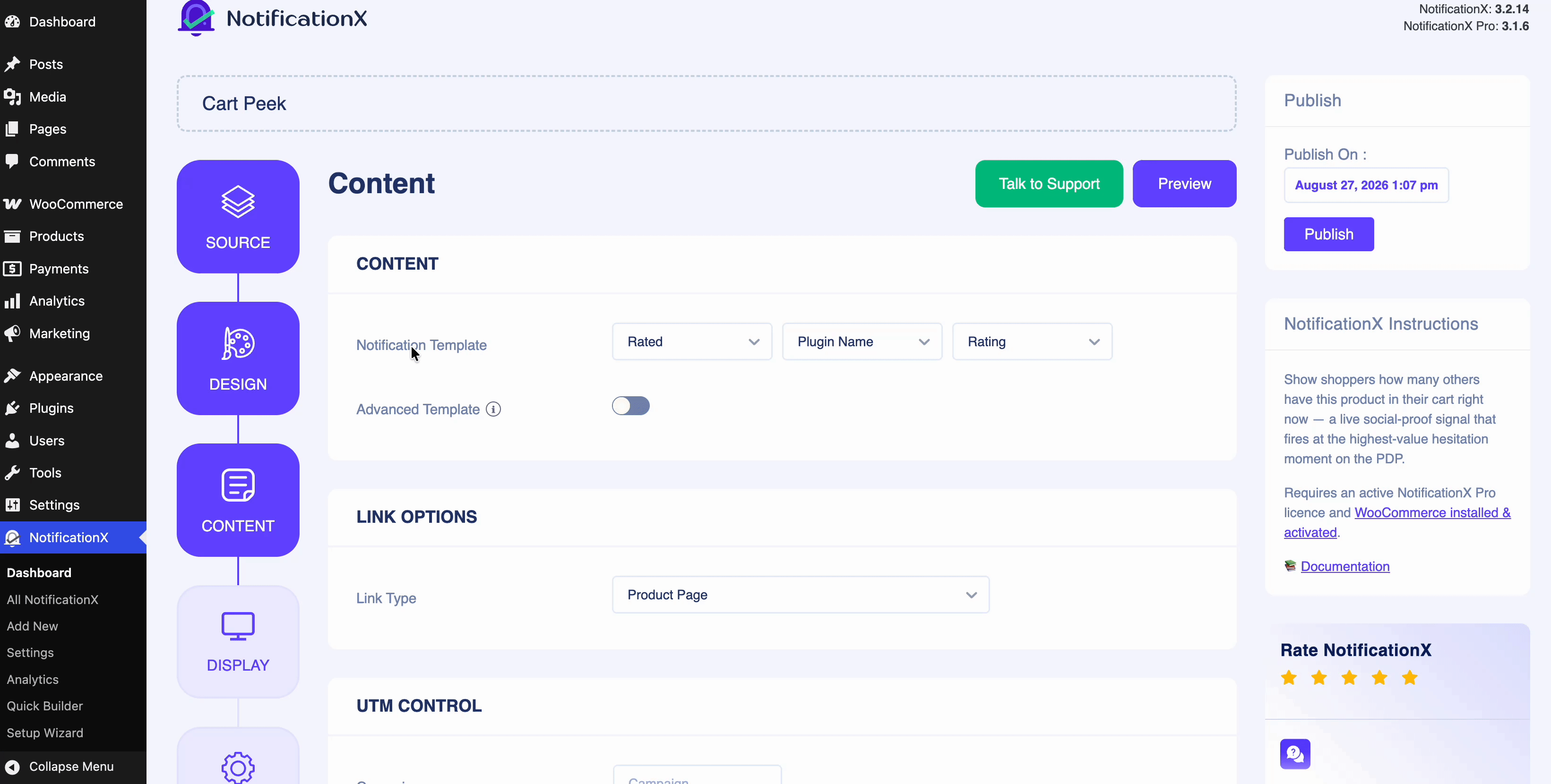Open Quick Builder submenu item
Viewport: 1551px width, 784px height.
coord(44,706)
